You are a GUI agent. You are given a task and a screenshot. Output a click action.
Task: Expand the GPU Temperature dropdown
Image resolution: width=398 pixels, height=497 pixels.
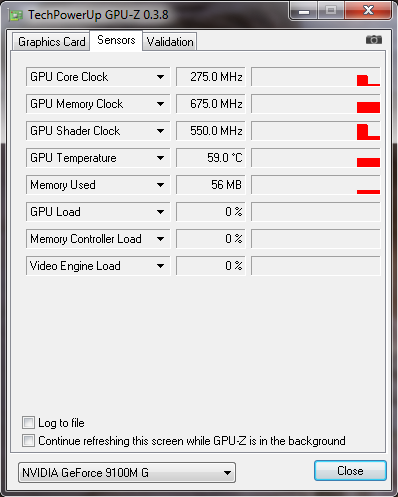tap(160, 158)
